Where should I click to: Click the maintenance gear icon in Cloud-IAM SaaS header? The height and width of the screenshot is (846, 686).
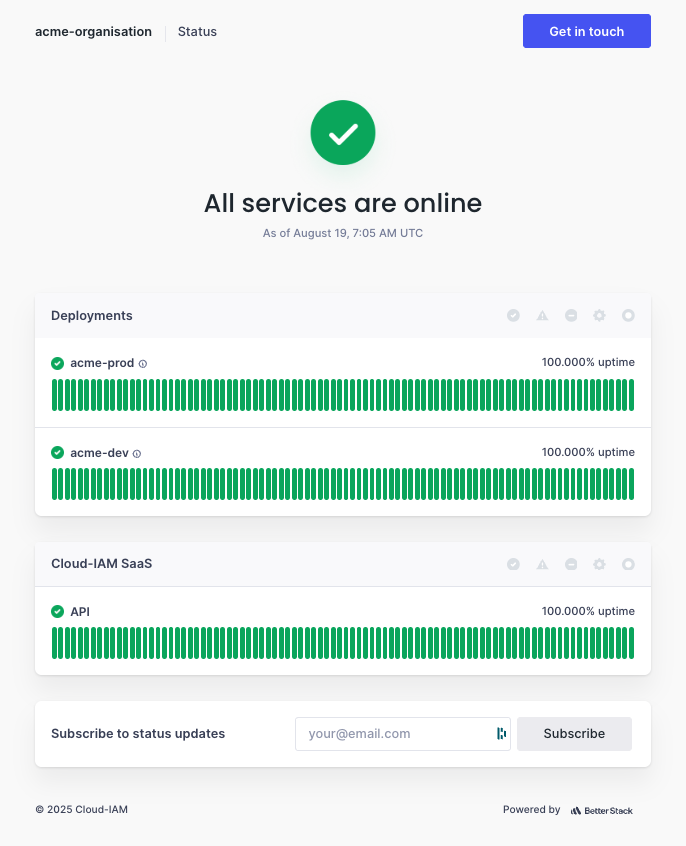599,564
